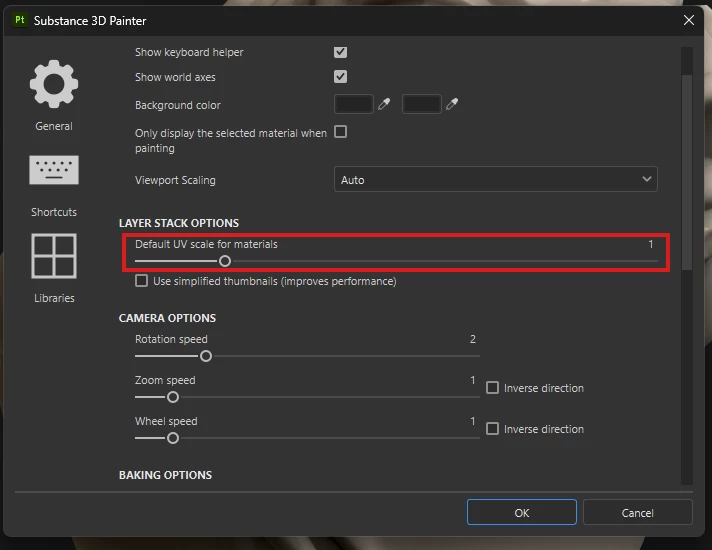Uncheck Show keyboard helper
Screen dimensions: 712x550
click(x=341, y=52)
